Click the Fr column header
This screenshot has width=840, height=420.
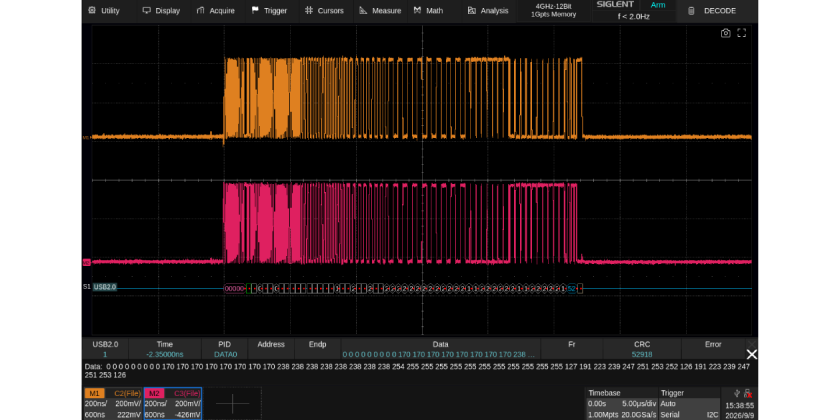(572, 344)
